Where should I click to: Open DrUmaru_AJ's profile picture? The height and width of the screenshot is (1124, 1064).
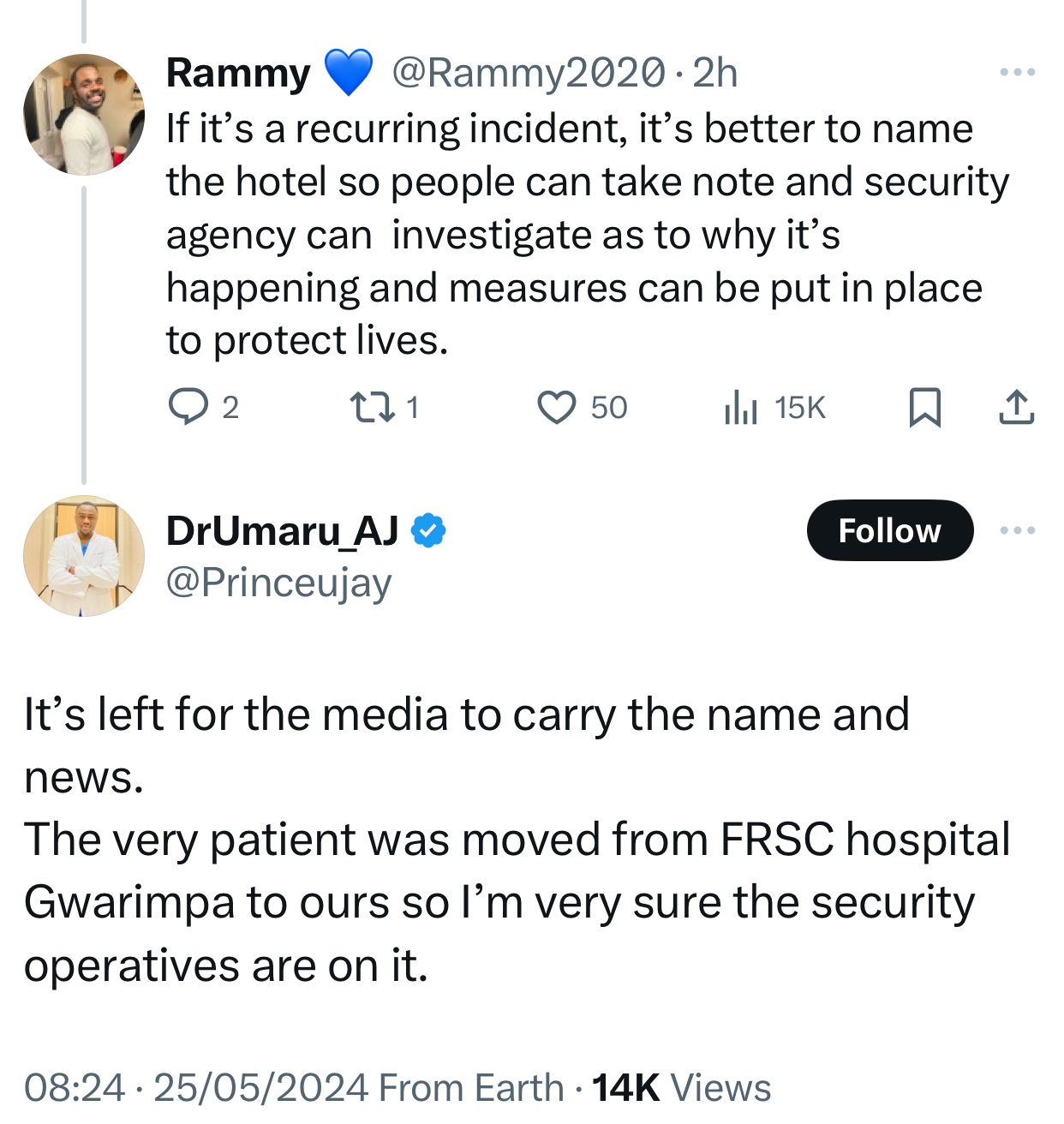[84, 556]
